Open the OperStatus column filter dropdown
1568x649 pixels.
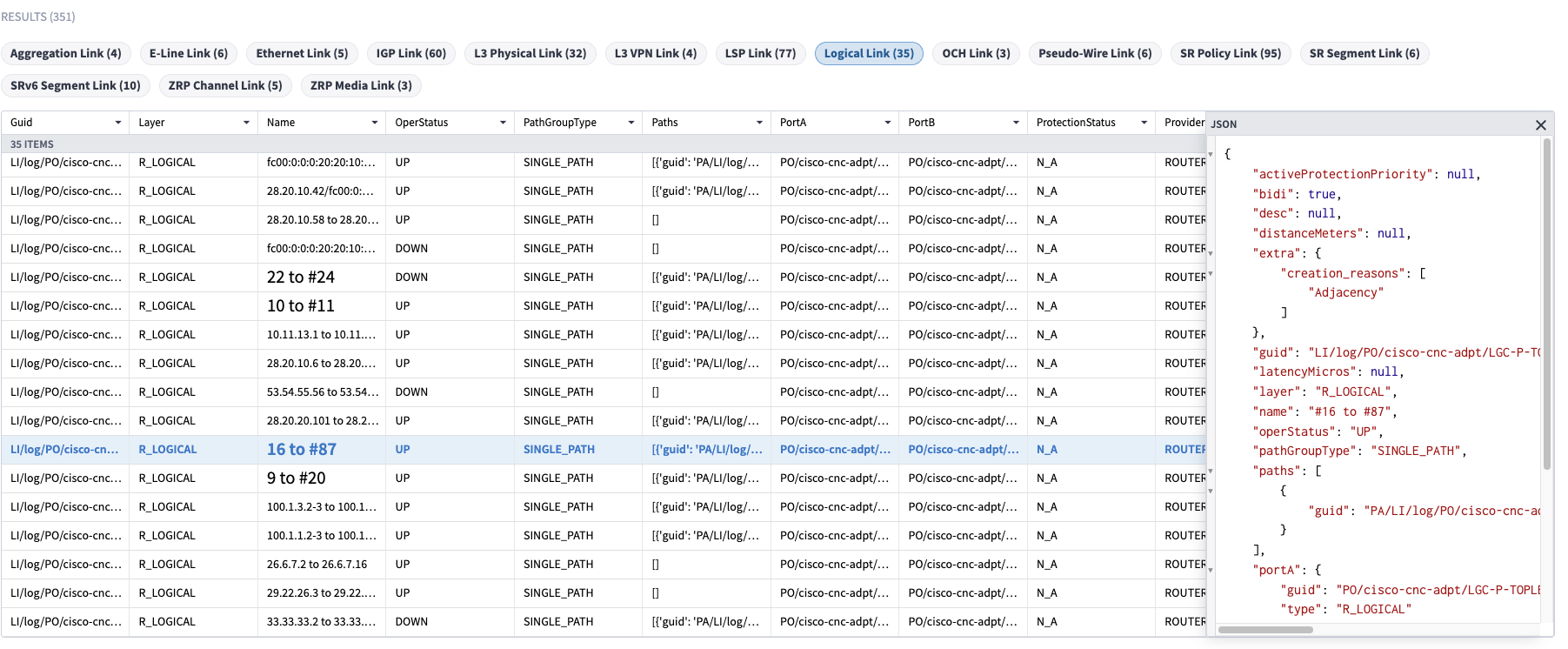click(x=503, y=123)
